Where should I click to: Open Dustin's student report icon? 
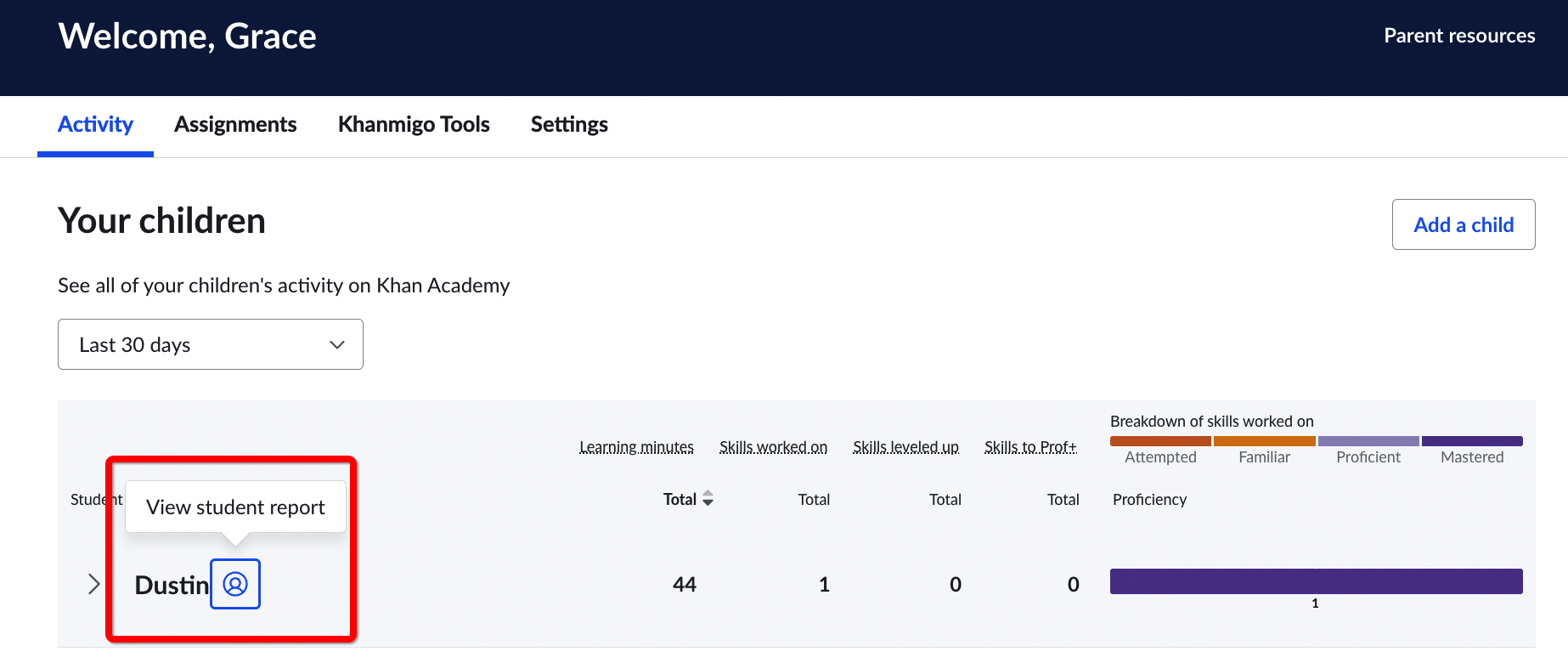[235, 584]
